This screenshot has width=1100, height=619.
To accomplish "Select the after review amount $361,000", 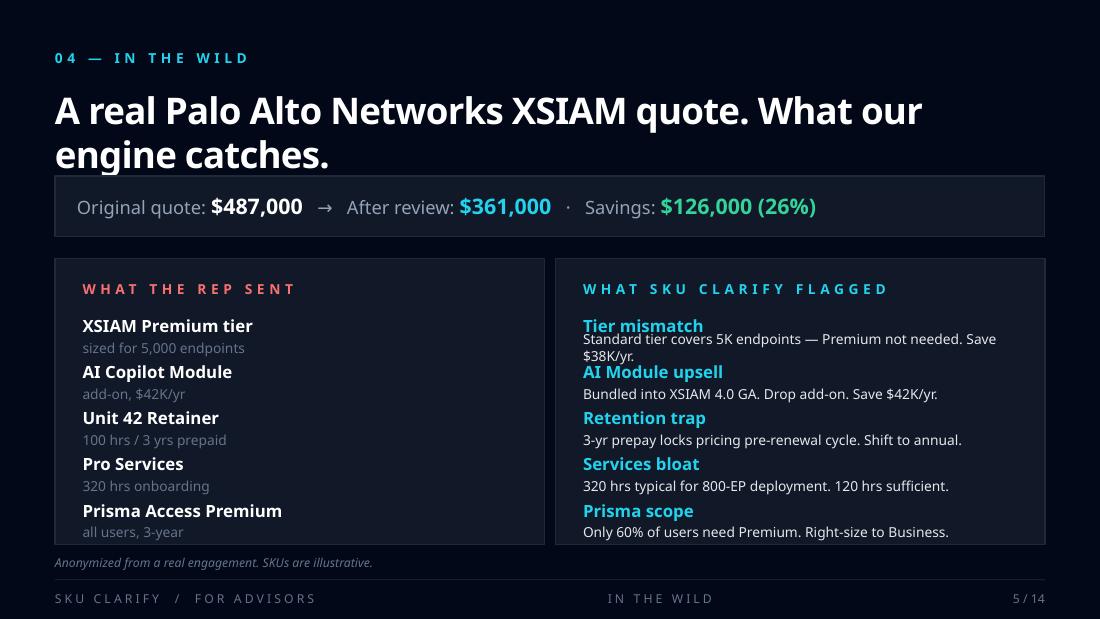I will point(505,207).
